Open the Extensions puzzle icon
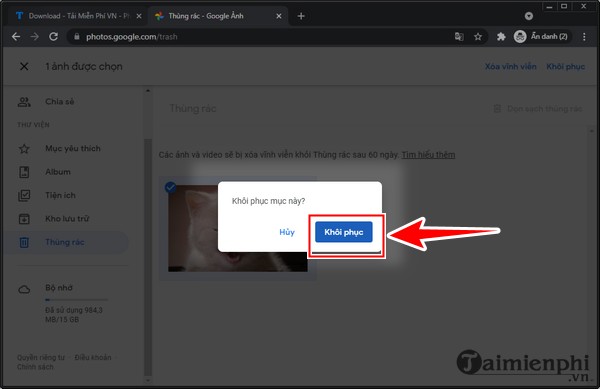Viewport: 600px width, 389px height. pyautogui.click(x=501, y=37)
